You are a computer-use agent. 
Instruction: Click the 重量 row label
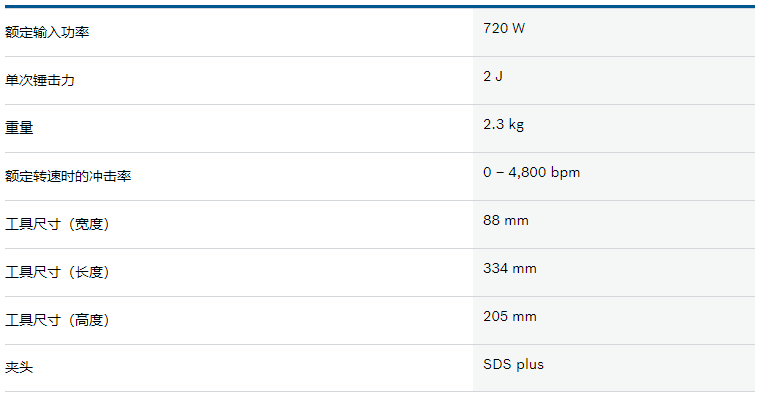point(19,128)
